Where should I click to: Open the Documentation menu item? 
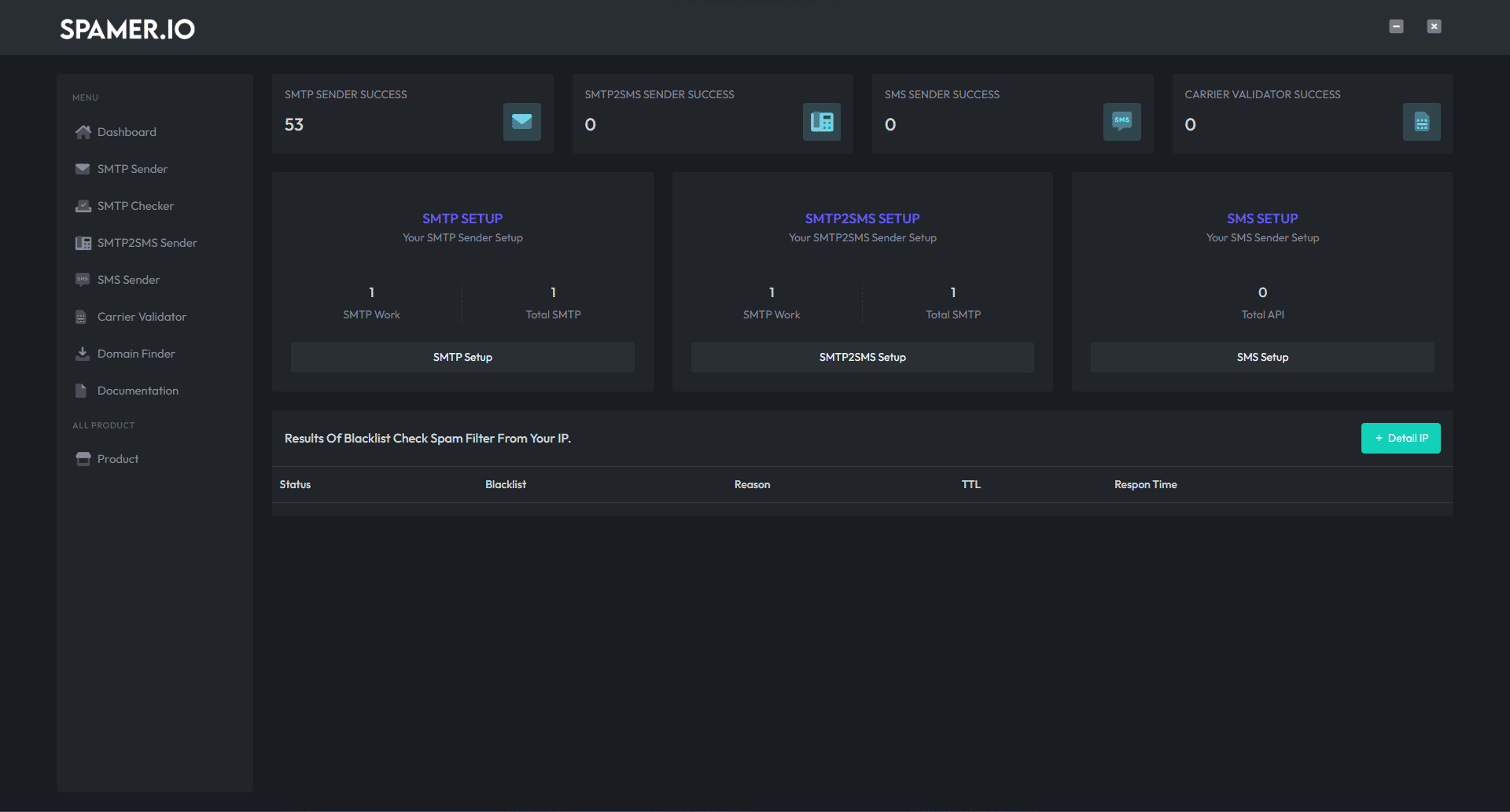pos(138,391)
